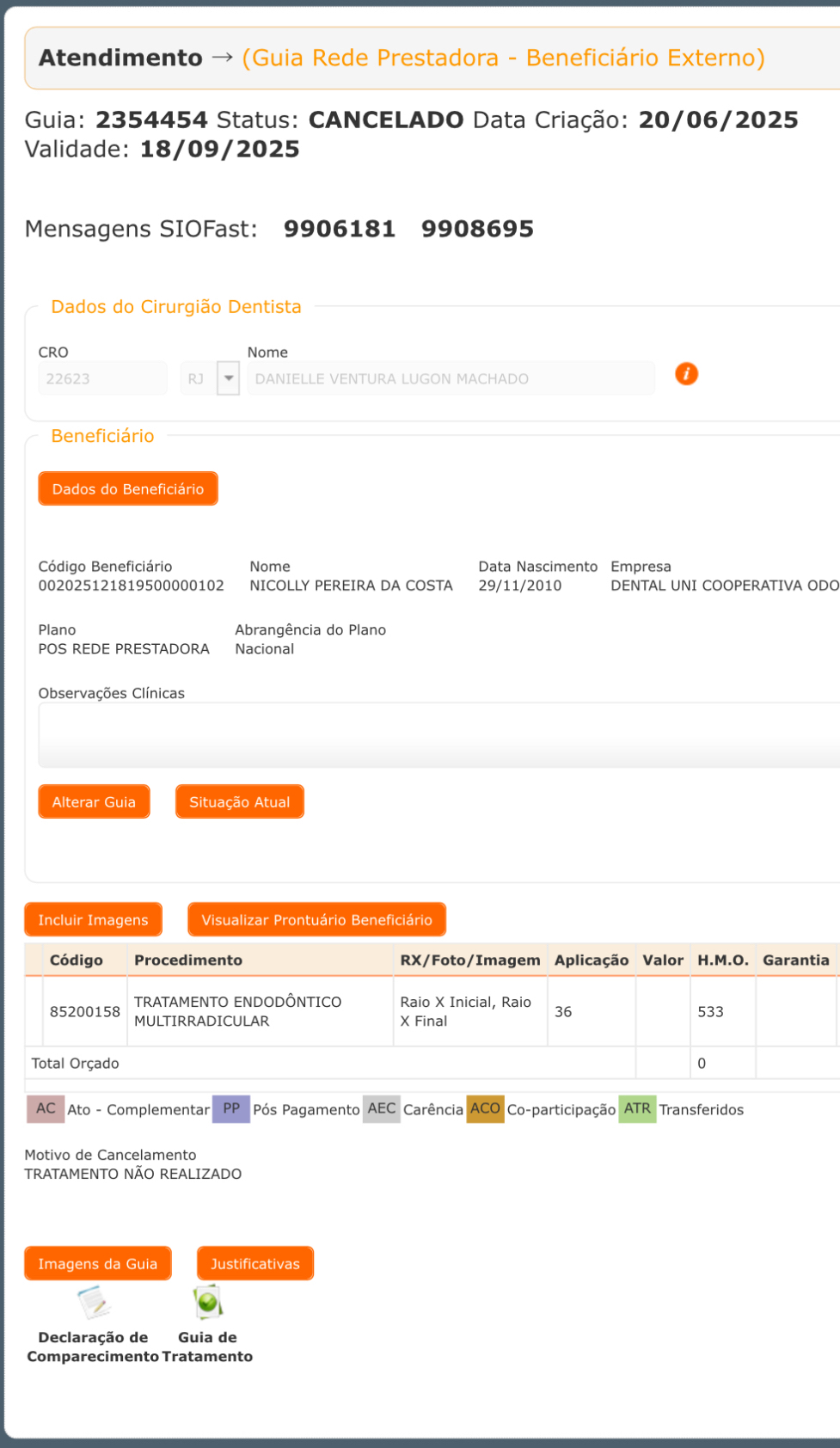Screen dimensions: 840x1448
Task: Click Incluir Imagens button
Action: pos(93,920)
